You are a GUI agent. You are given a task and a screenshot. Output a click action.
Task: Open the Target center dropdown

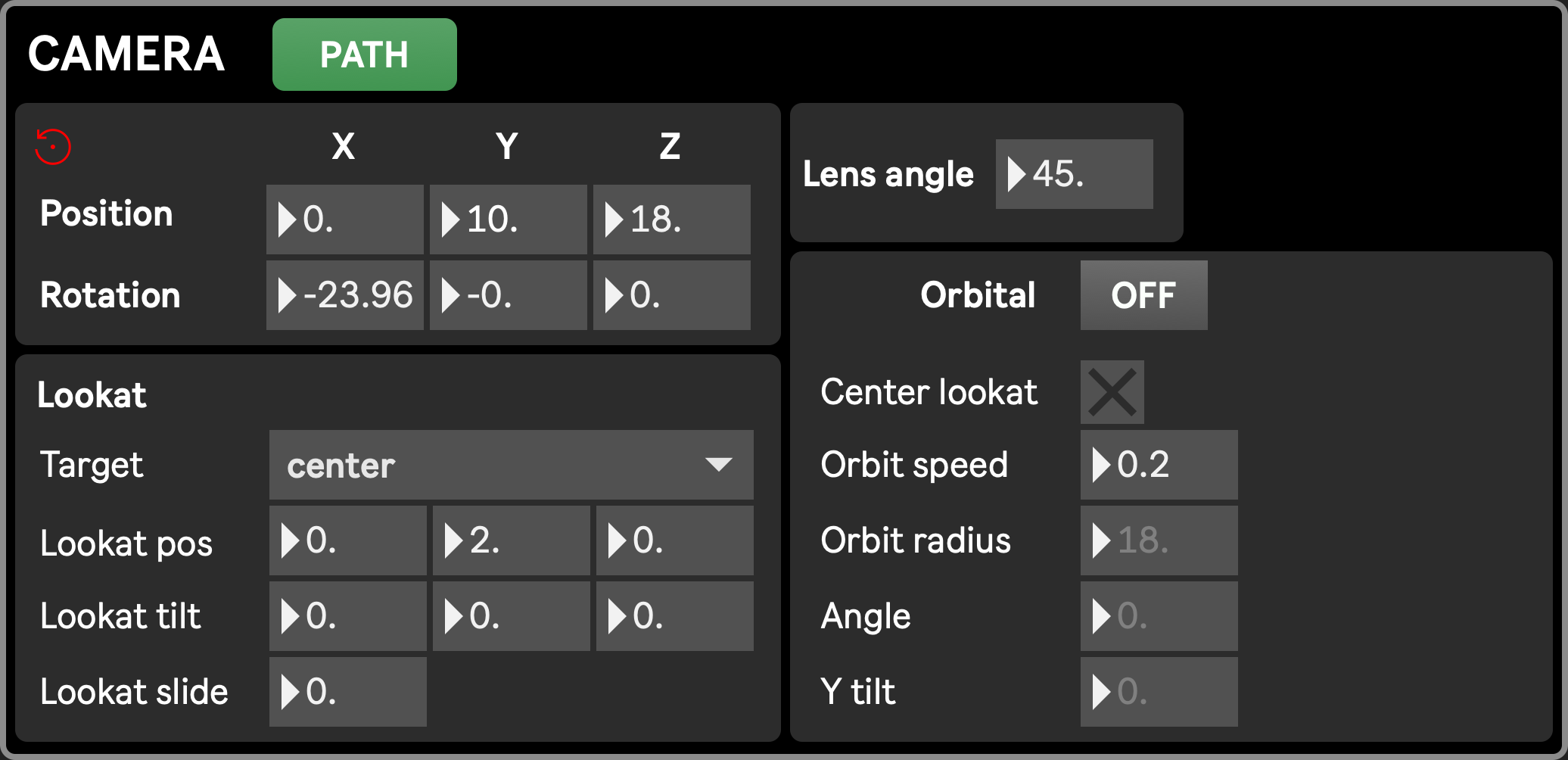click(511, 465)
